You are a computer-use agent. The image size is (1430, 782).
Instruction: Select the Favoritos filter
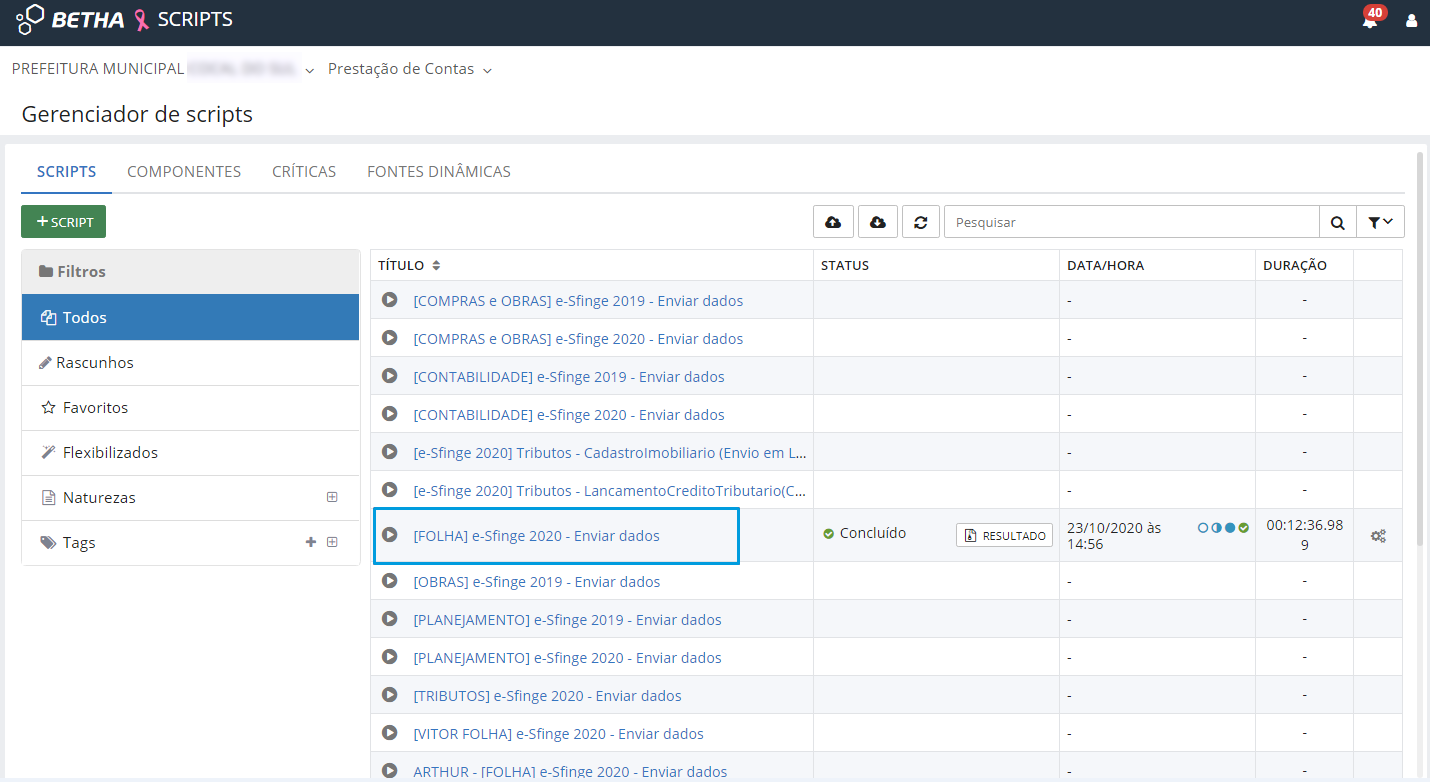[190, 407]
